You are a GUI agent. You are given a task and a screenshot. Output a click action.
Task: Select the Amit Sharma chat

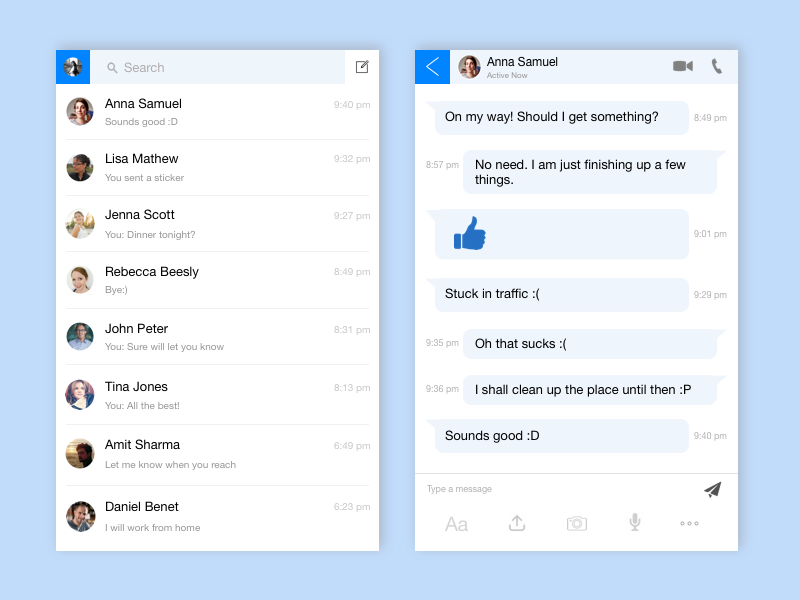click(x=217, y=455)
